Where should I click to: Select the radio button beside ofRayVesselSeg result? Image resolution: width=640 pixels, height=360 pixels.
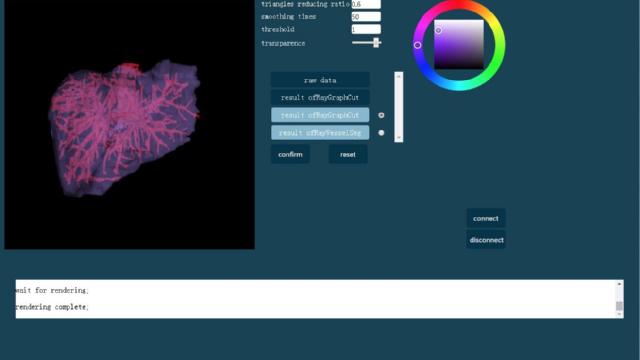[381, 133]
